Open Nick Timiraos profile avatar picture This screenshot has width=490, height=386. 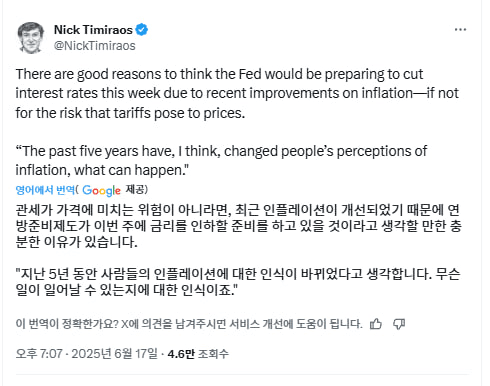(x=31, y=38)
